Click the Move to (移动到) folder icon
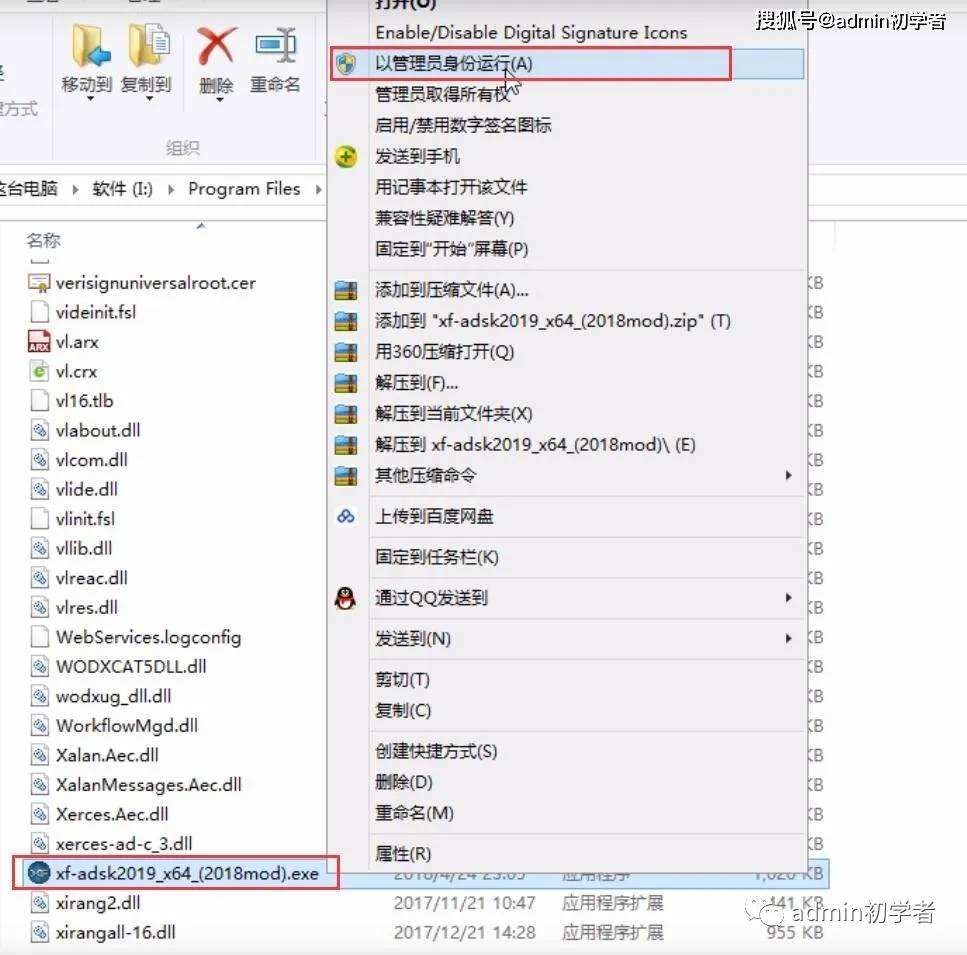Screen dimensions: 967x955 [x=91, y=45]
